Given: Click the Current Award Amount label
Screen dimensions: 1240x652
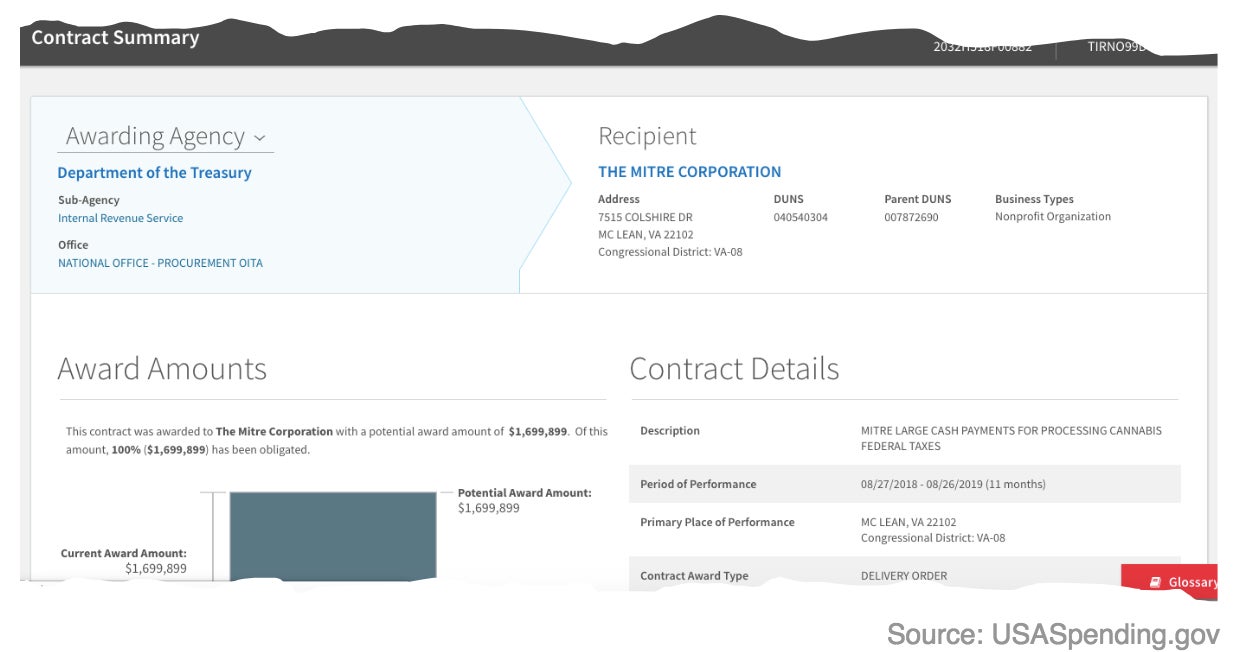Looking at the screenshot, I should pos(124,553).
